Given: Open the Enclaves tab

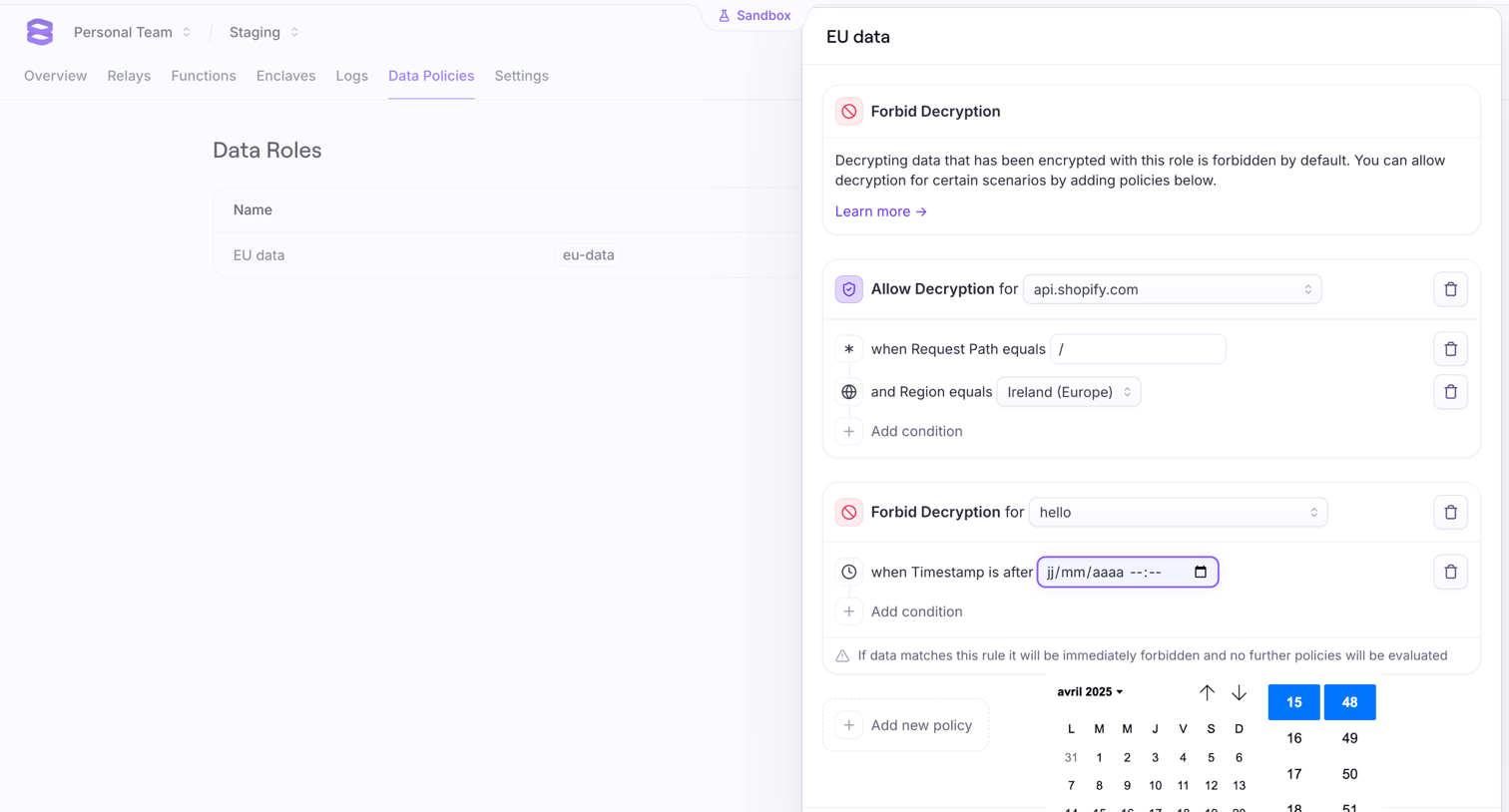Looking at the screenshot, I should [x=285, y=76].
